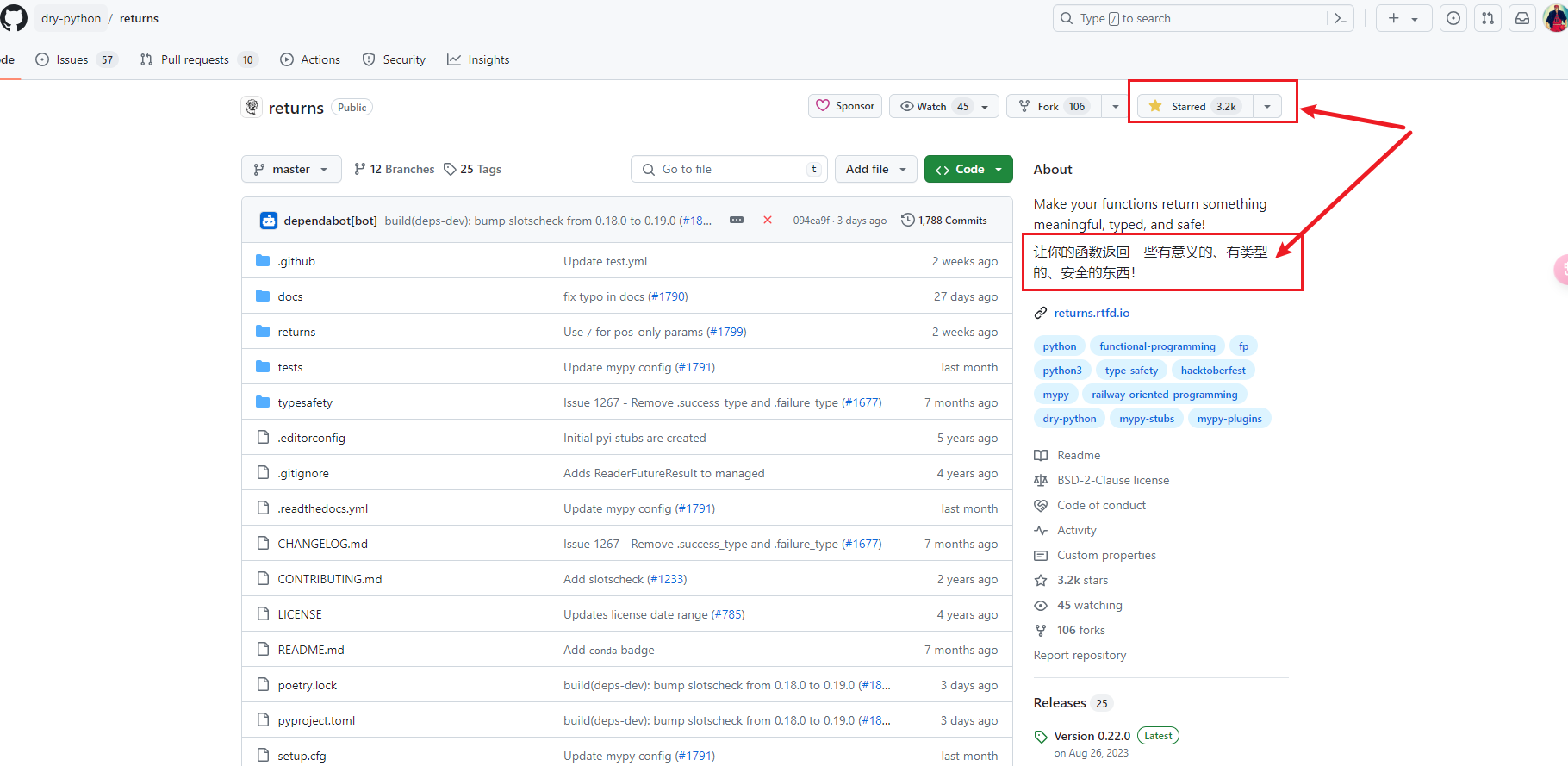Click the Go to file search field
The height and width of the screenshot is (766, 1568).
(730, 169)
